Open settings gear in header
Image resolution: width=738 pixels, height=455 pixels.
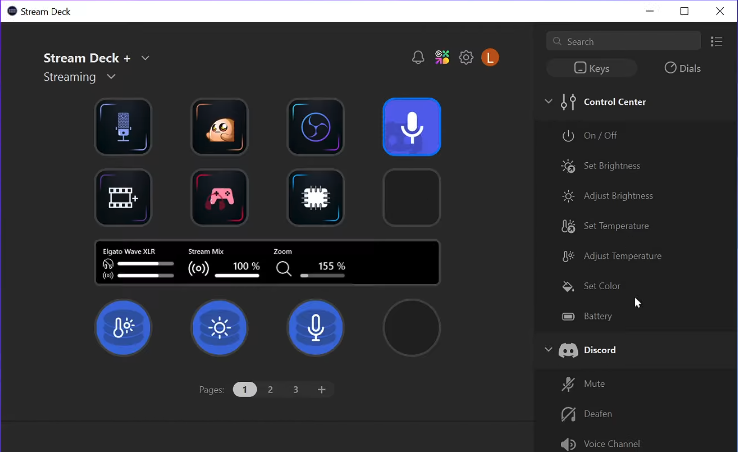(466, 58)
